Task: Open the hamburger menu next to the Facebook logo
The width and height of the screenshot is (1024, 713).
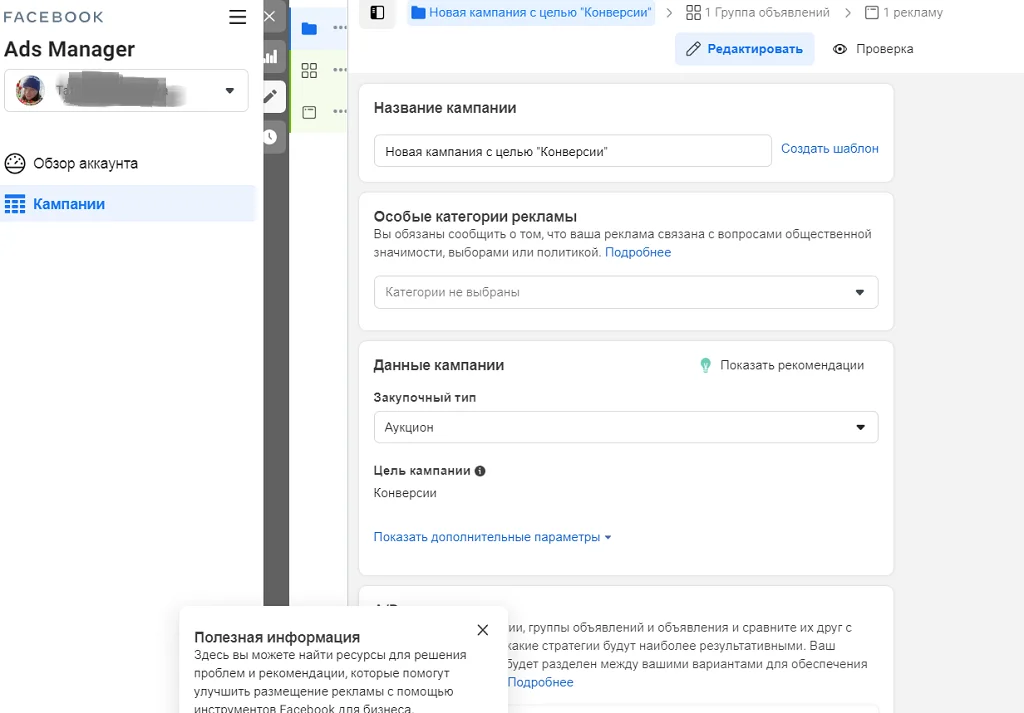Action: tap(237, 17)
